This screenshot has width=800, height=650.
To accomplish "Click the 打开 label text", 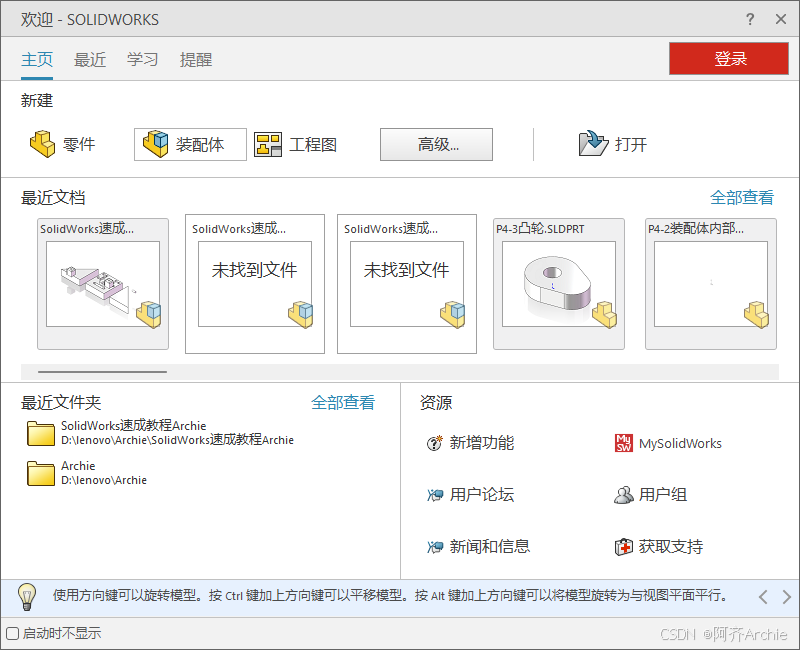I will coord(631,144).
